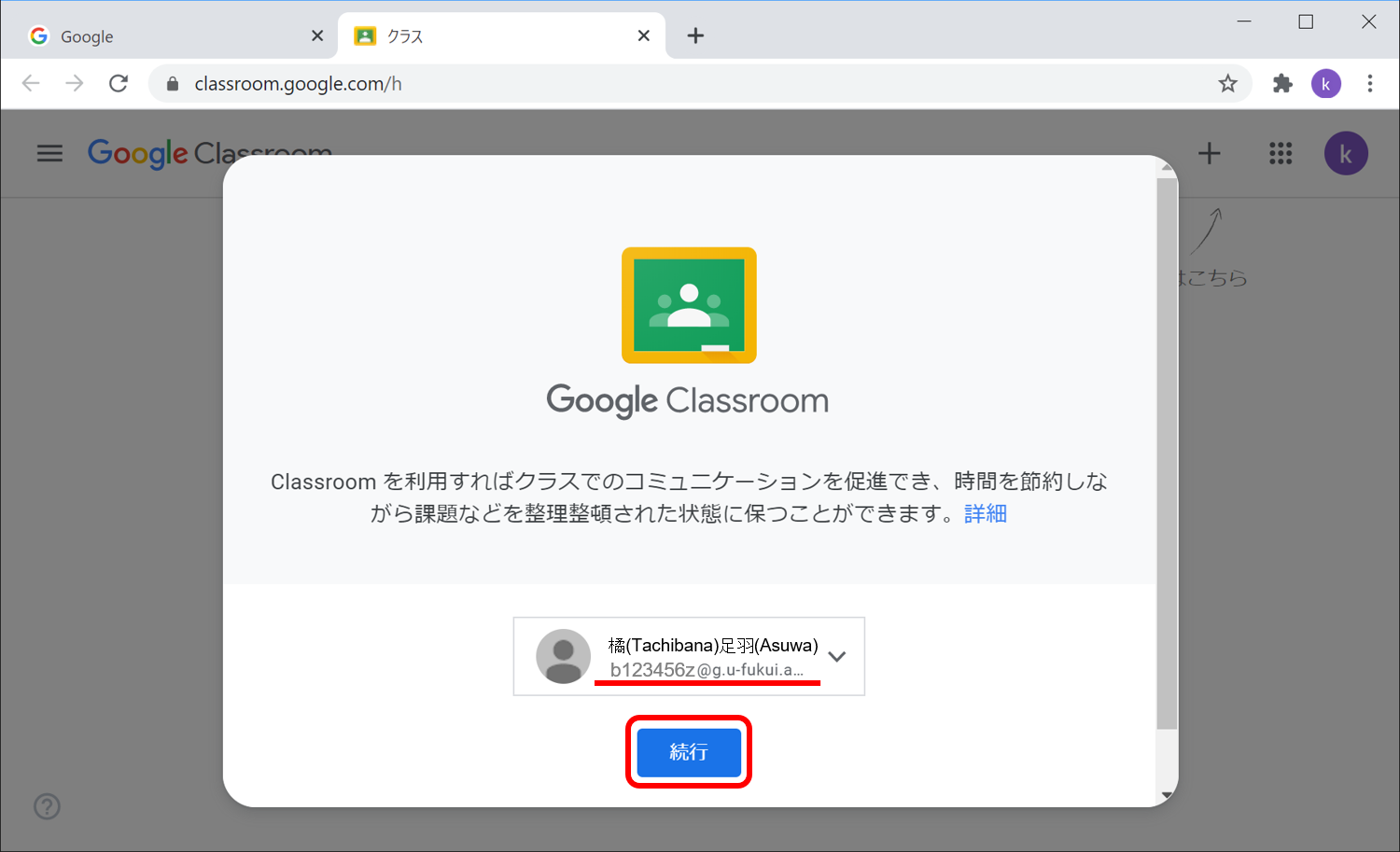
Task: Click the dialog scrollbar up arrow
Action: 1167,167
